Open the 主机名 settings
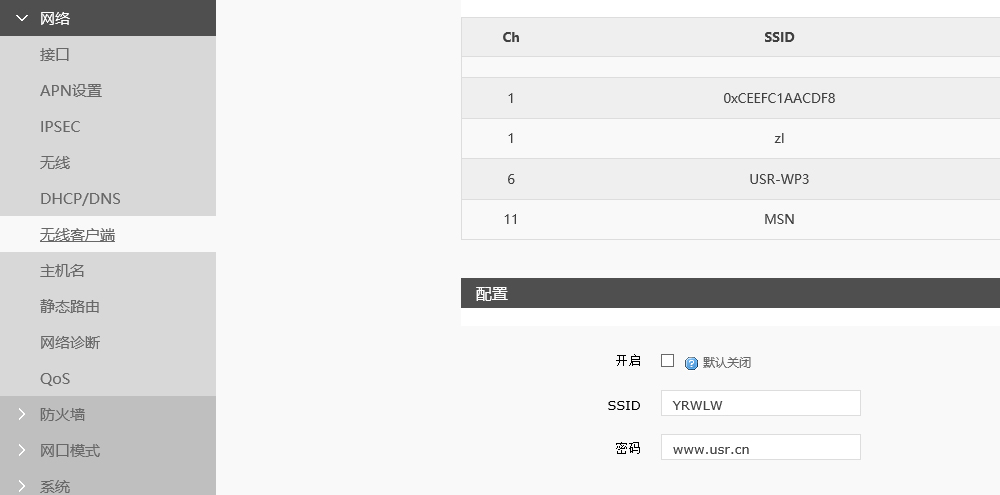The width and height of the screenshot is (1000, 495). tap(62, 271)
